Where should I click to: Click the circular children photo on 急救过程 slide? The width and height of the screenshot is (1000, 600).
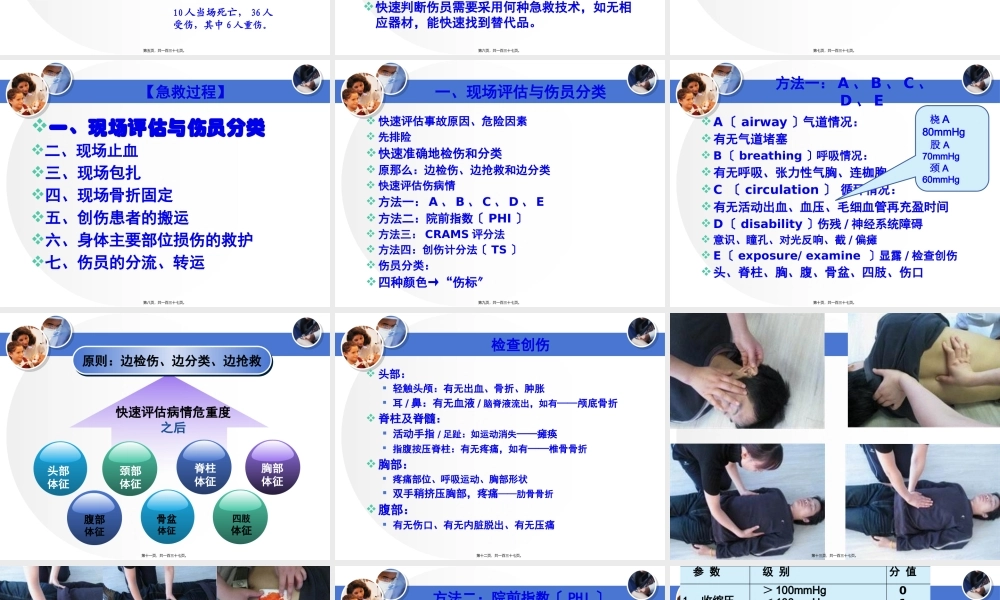pyautogui.click(x=27, y=94)
